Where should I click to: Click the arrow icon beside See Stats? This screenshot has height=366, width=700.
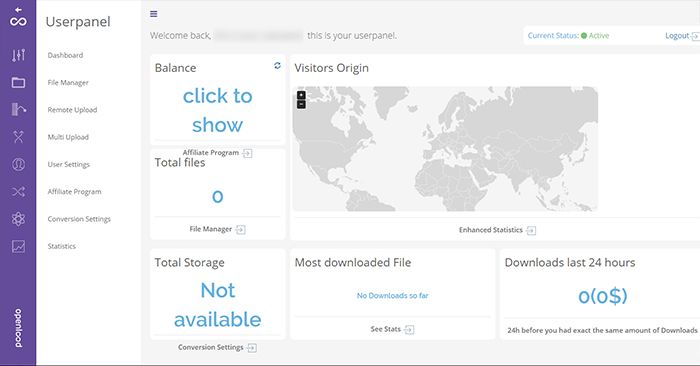click(x=409, y=329)
